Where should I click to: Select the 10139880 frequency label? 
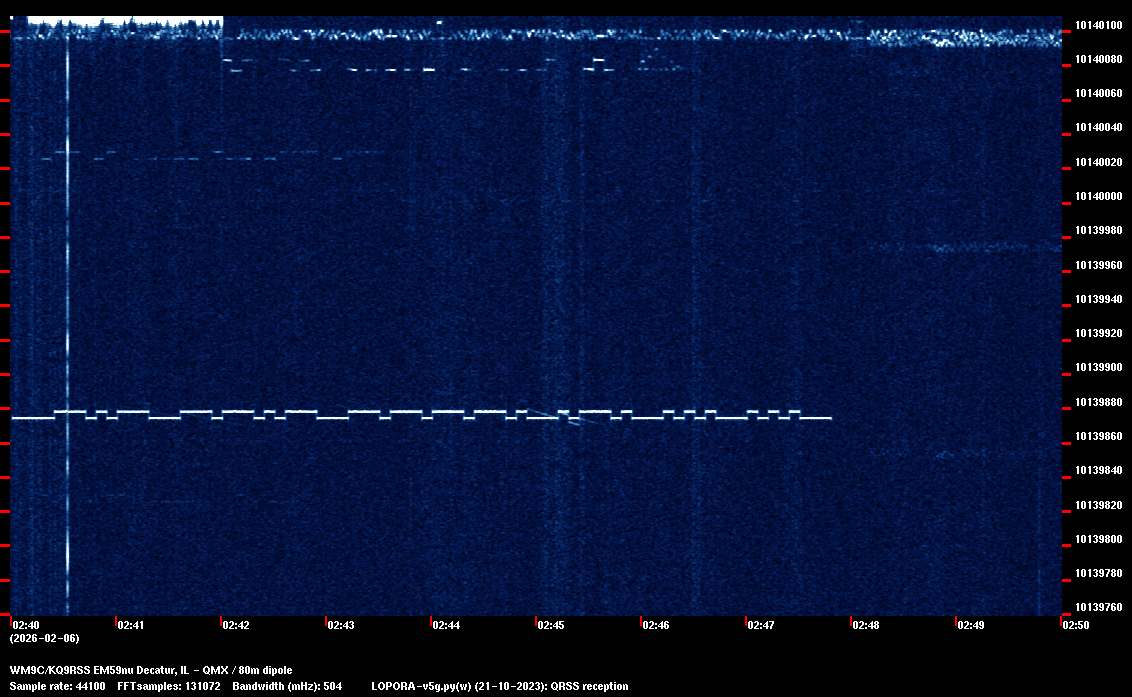click(1099, 403)
